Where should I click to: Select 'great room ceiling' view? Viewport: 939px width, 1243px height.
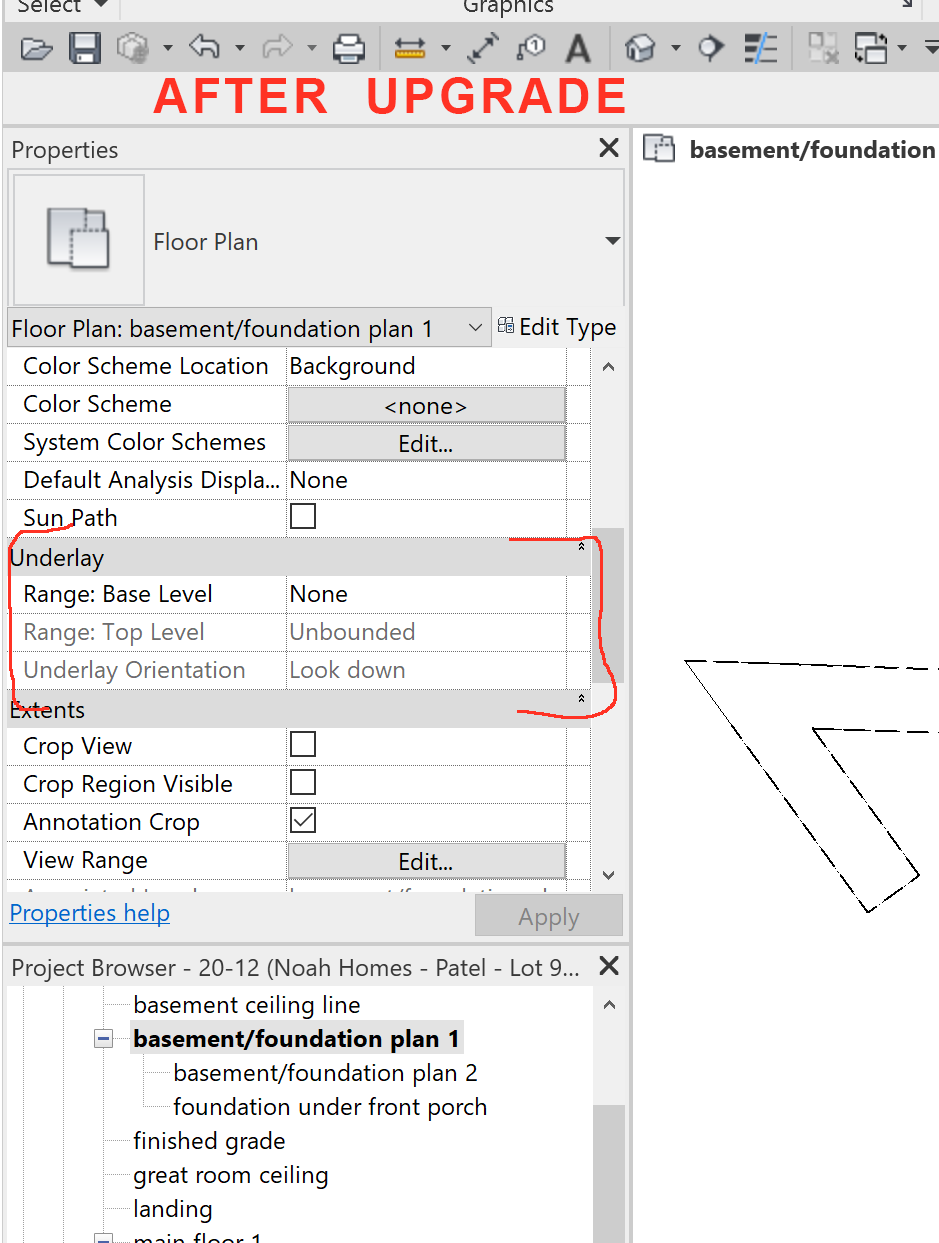coord(230,1175)
